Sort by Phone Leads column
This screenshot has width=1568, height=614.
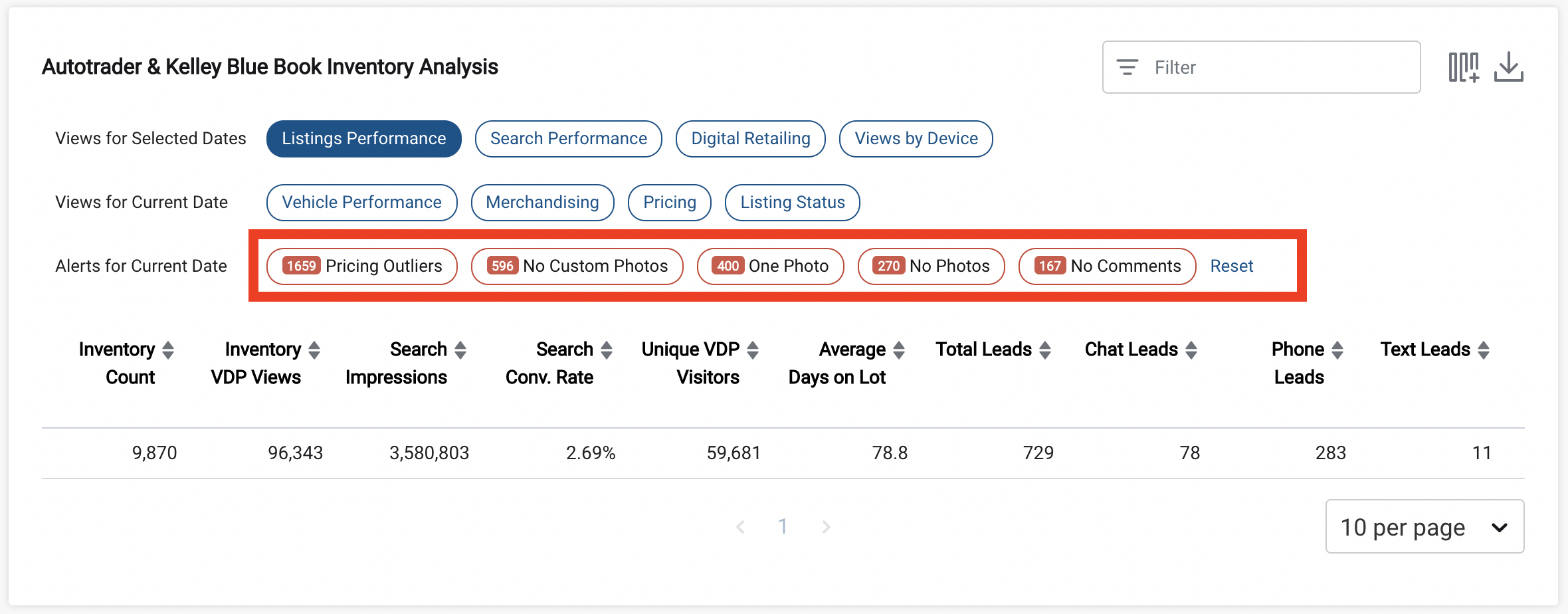point(1337,350)
